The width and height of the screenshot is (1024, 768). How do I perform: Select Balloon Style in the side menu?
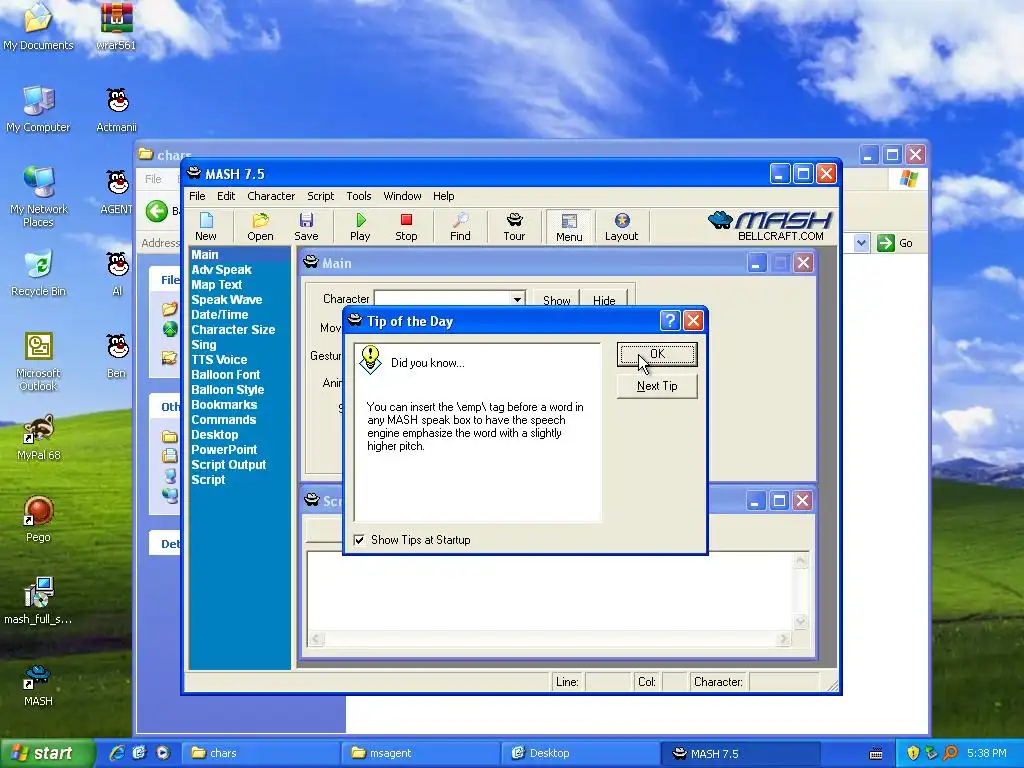coord(227,390)
